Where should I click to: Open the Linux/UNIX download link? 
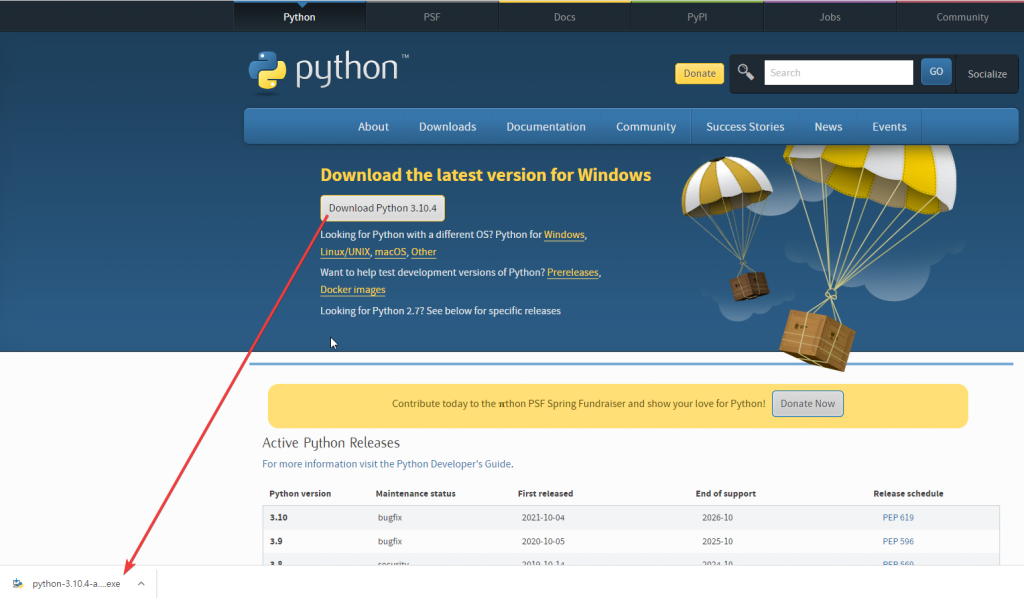tap(345, 253)
